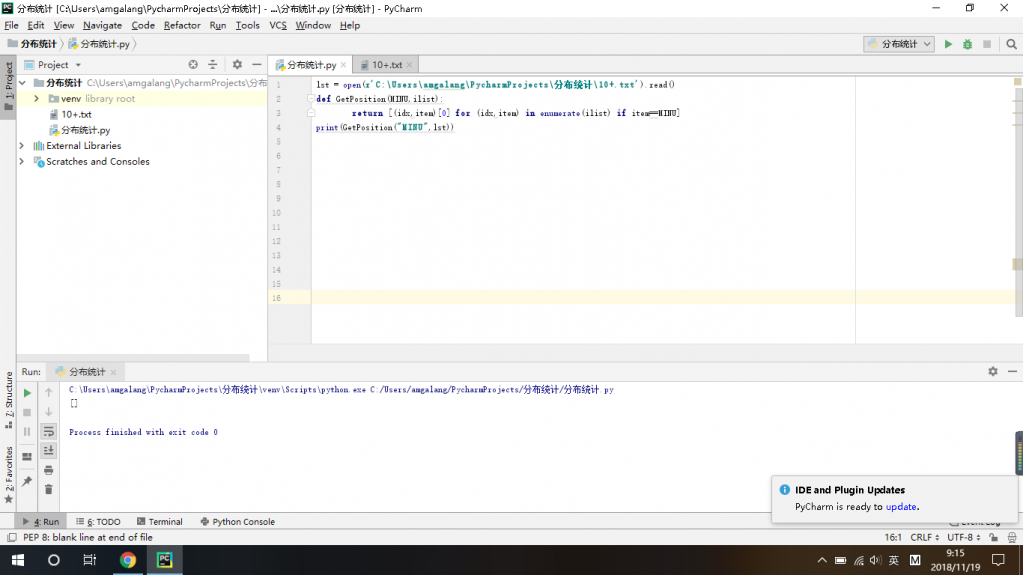Screen dimensions: 1023x575
Task: Click down the stack trace arrow
Action: 48,412
